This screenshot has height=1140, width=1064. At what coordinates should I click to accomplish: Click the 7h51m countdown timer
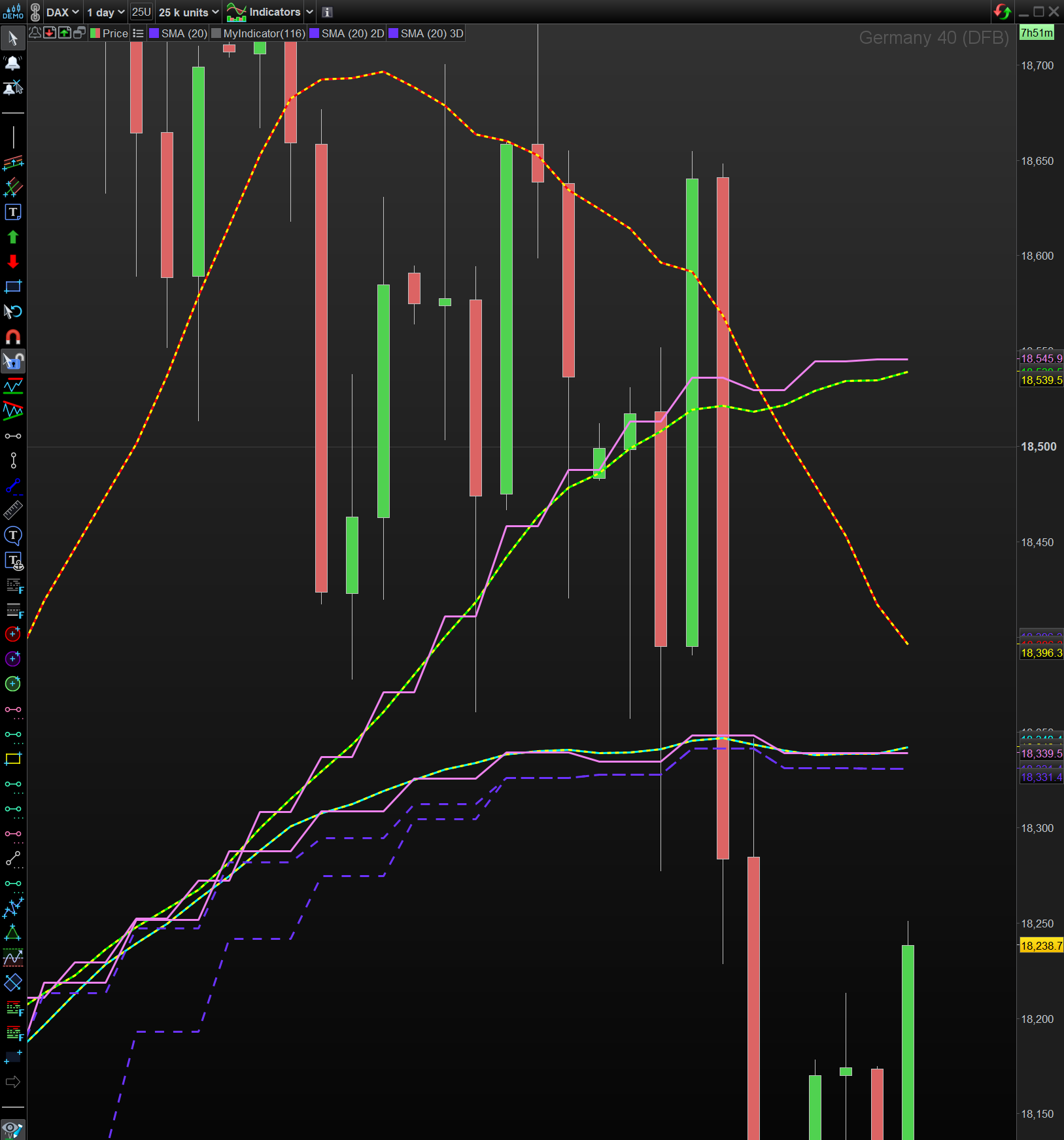[1037, 33]
